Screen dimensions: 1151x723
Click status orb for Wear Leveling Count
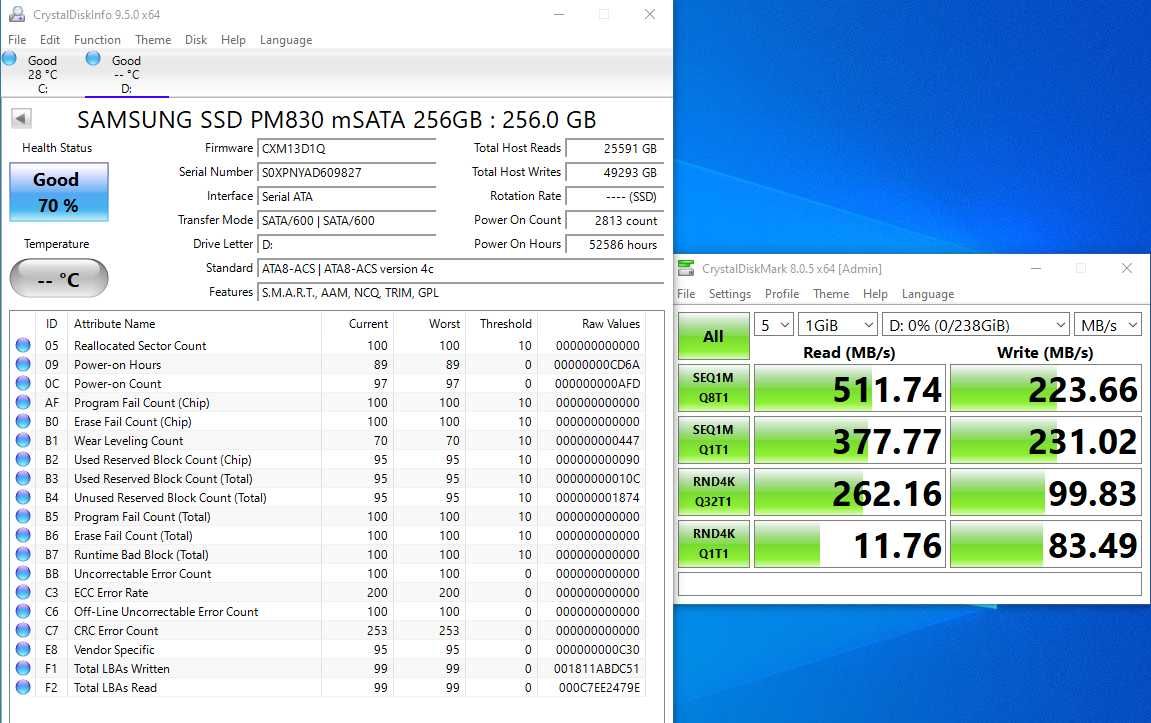point(23,440)
